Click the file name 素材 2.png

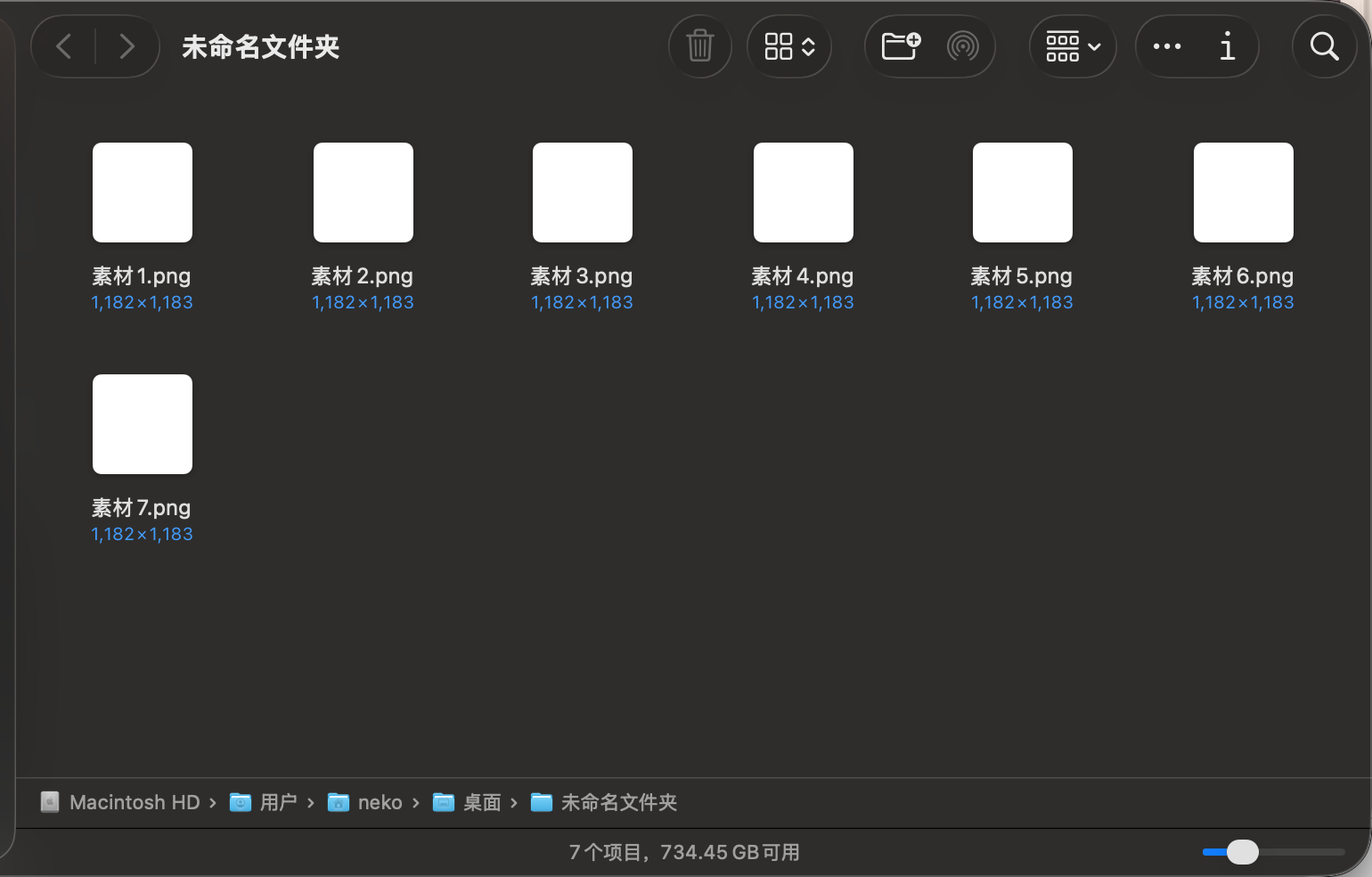click(x=363, y=276)
